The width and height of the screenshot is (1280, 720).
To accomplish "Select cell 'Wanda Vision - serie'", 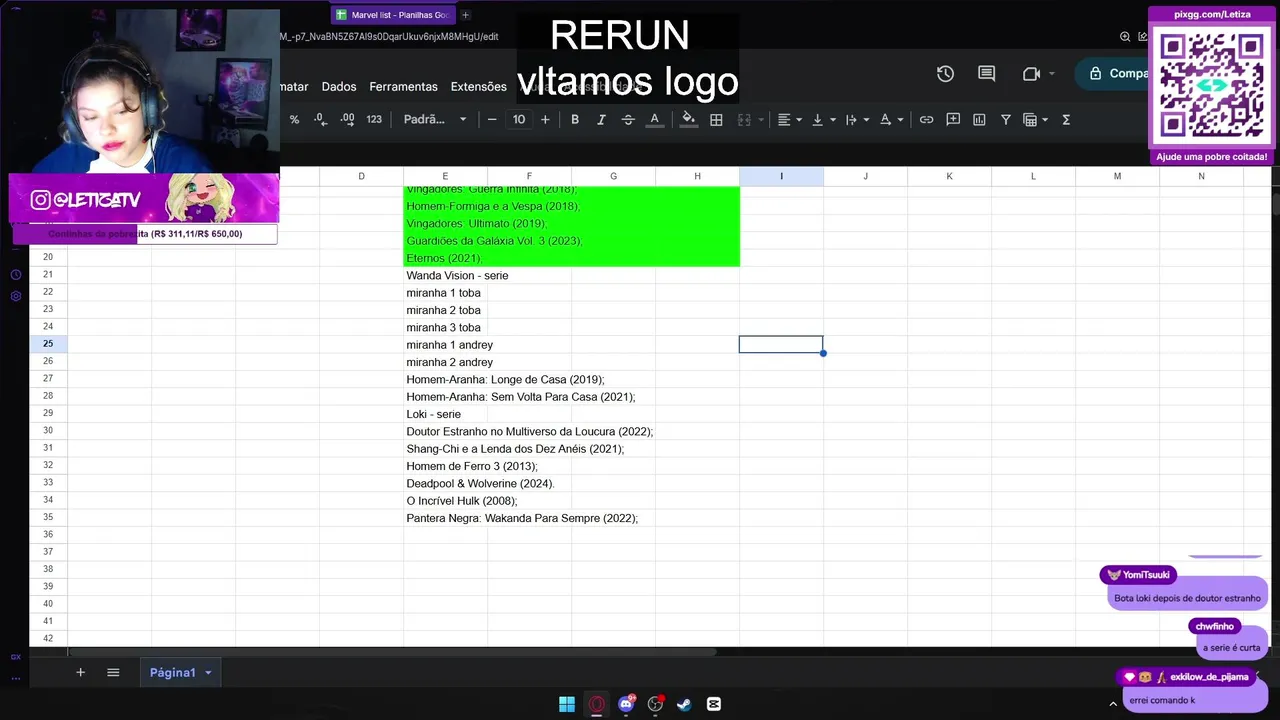I will point(457,275).
